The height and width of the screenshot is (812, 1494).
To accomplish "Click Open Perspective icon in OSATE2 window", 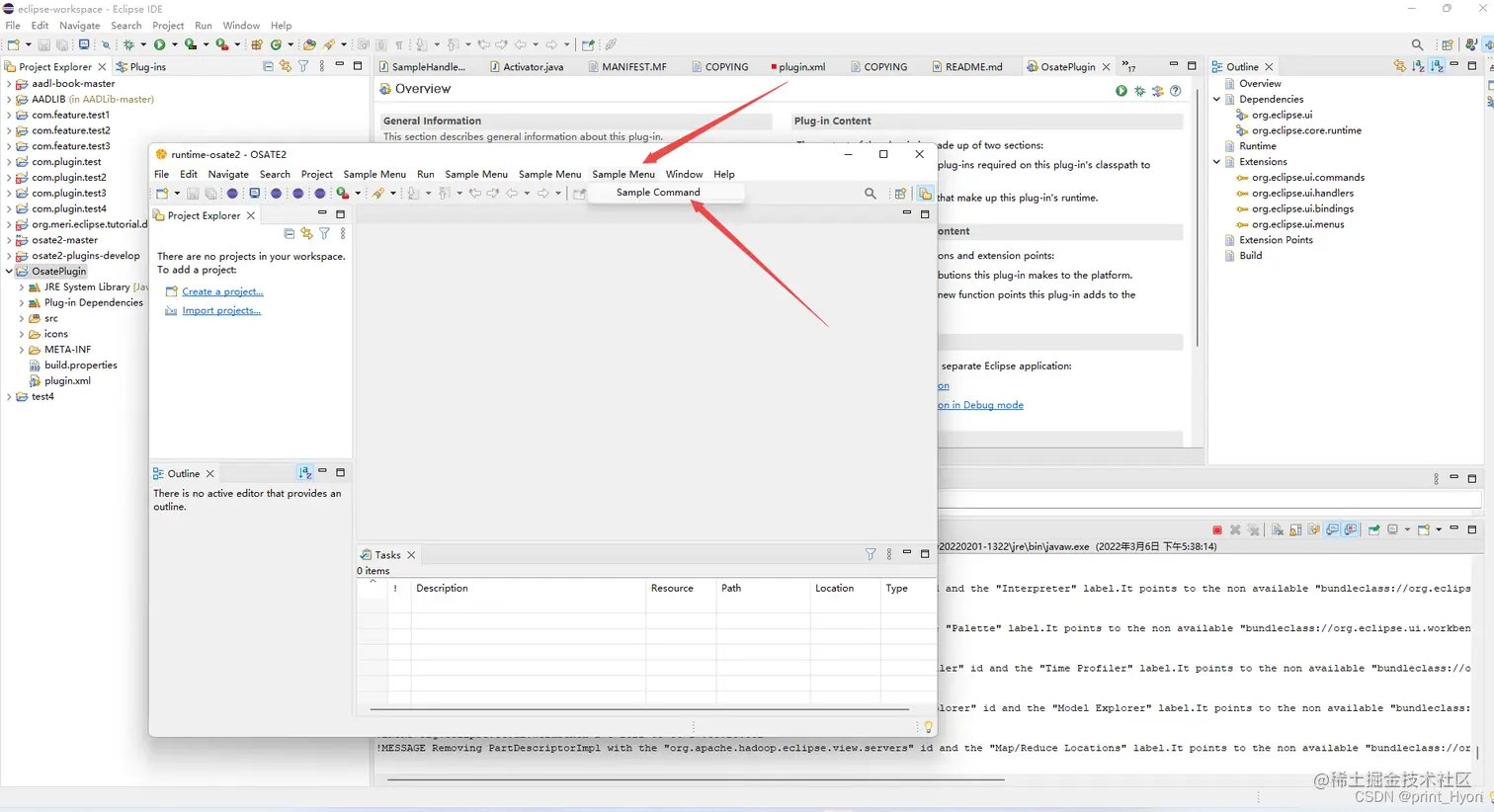I will pos(900,194).
